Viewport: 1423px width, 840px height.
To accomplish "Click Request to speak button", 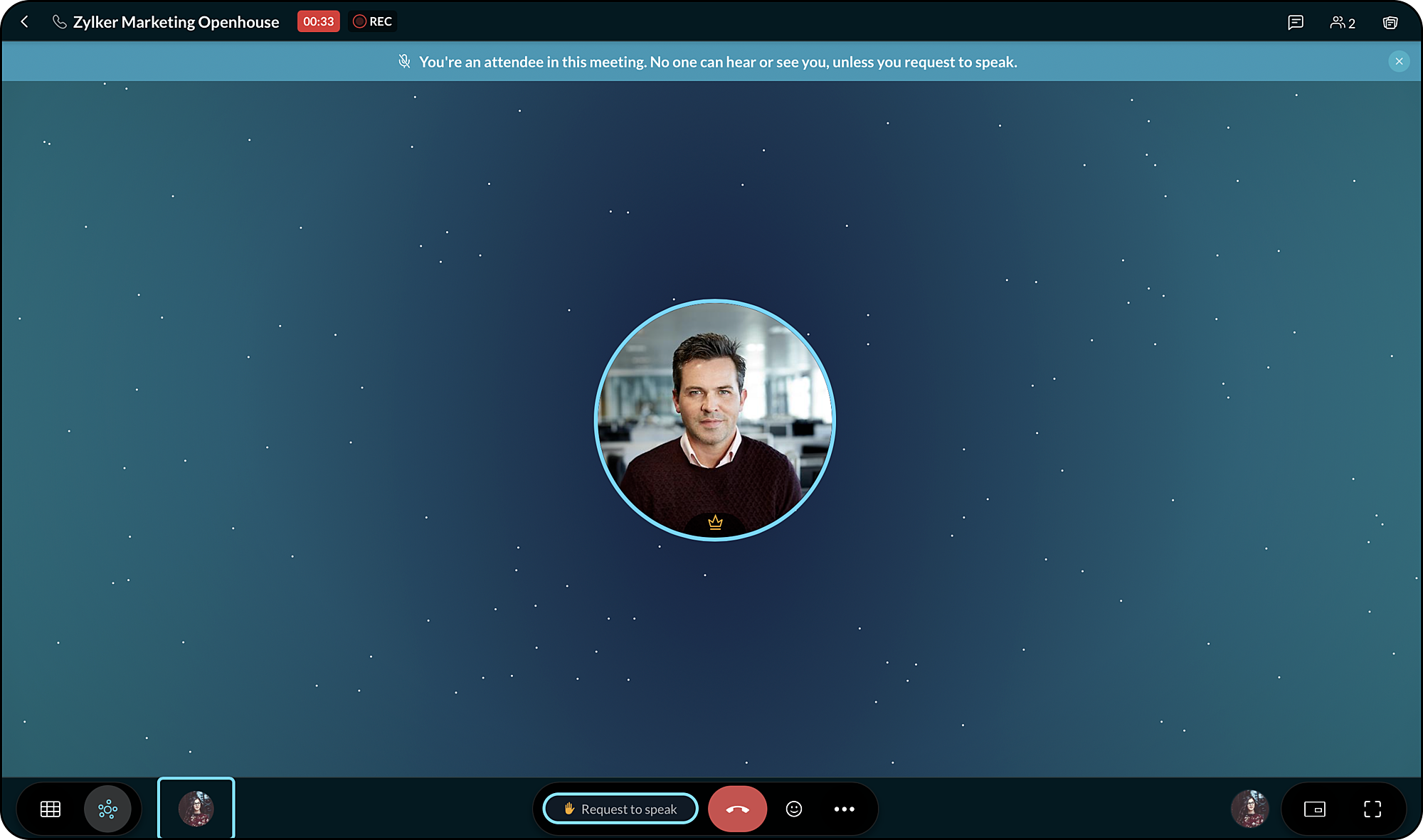I will 620,809.
